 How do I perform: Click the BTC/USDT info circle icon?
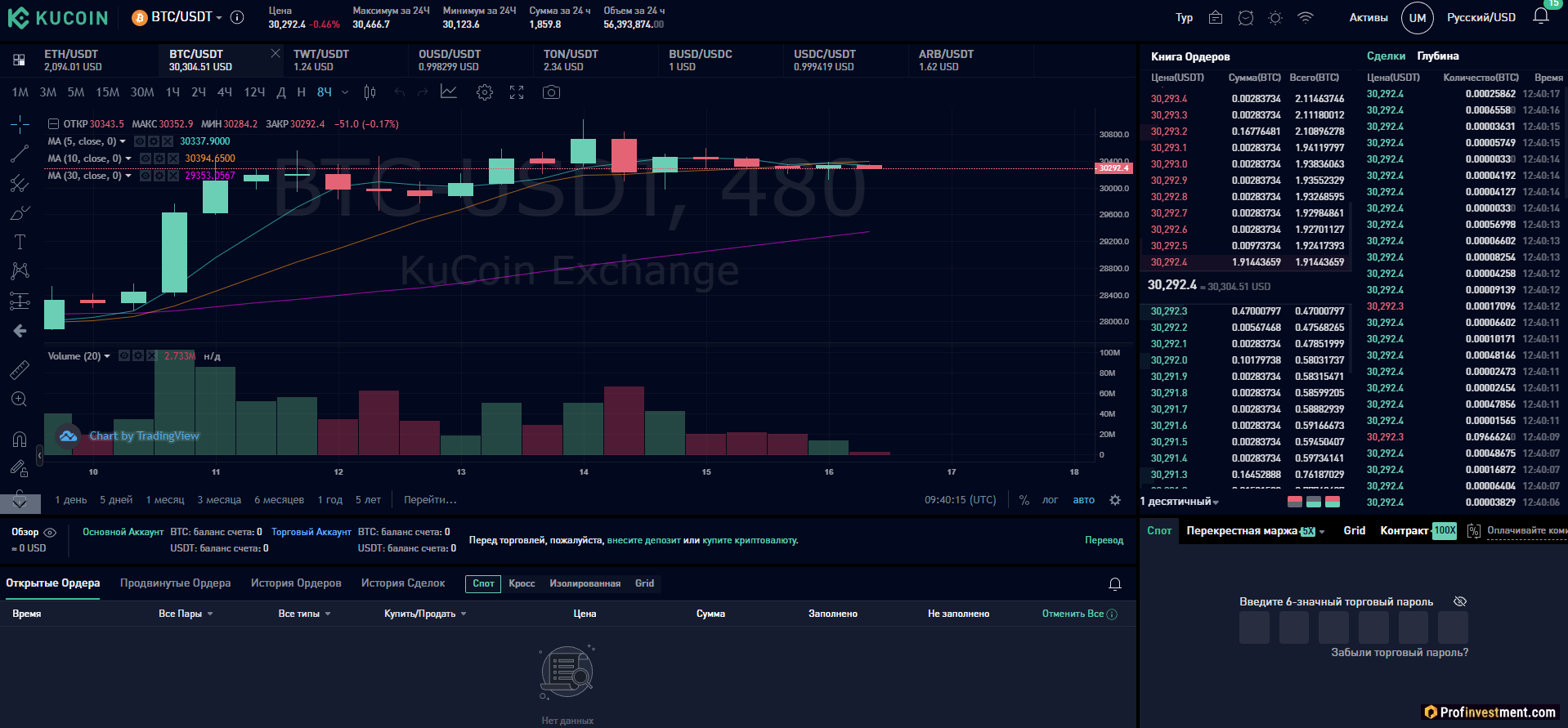pyautogui.click(x=237, y=17)
